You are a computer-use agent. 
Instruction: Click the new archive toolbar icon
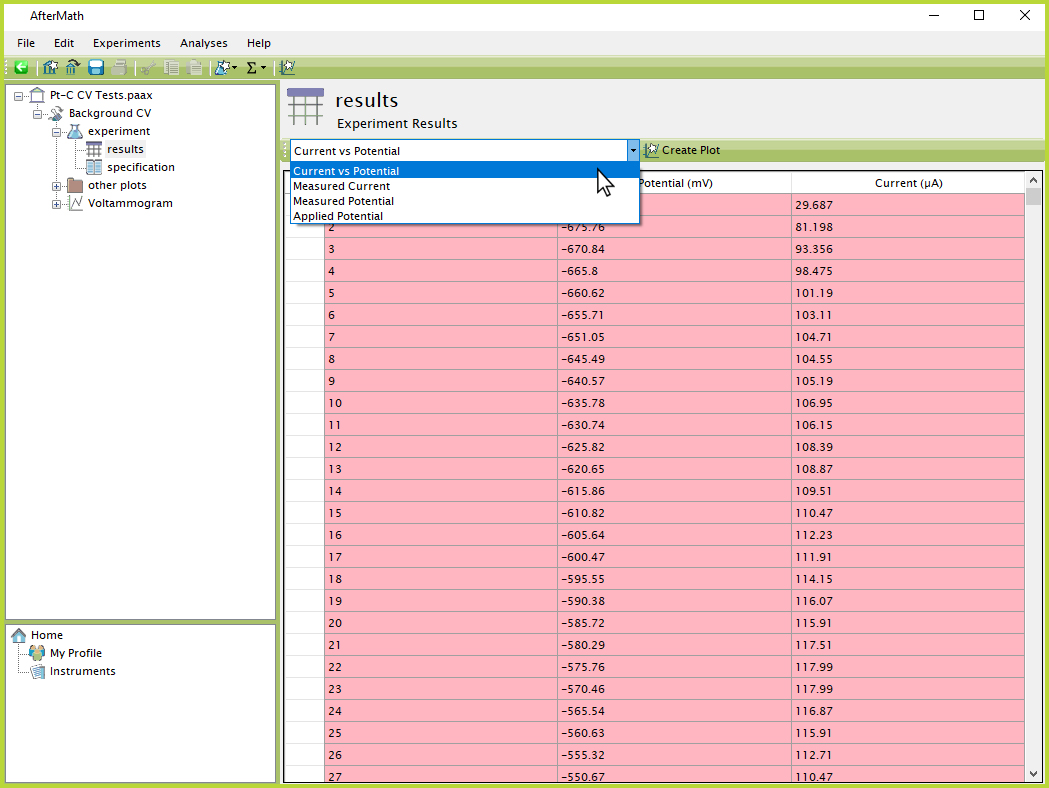coord(50,68)
